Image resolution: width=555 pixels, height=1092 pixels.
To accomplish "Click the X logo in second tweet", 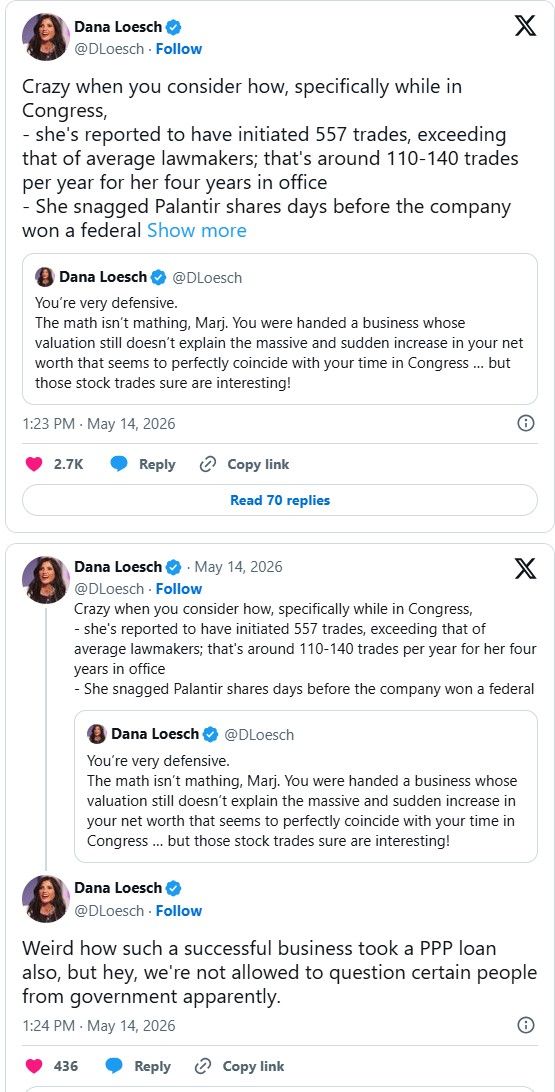I will coord(525,568).
